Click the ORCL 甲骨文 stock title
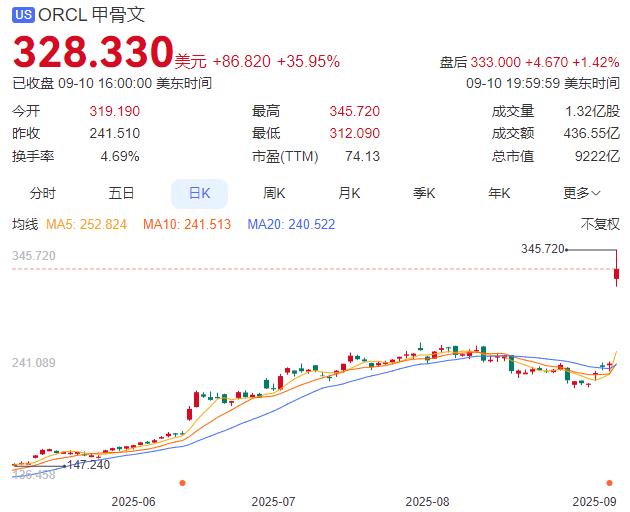The image size is (630, 512). tap(91, 15)
